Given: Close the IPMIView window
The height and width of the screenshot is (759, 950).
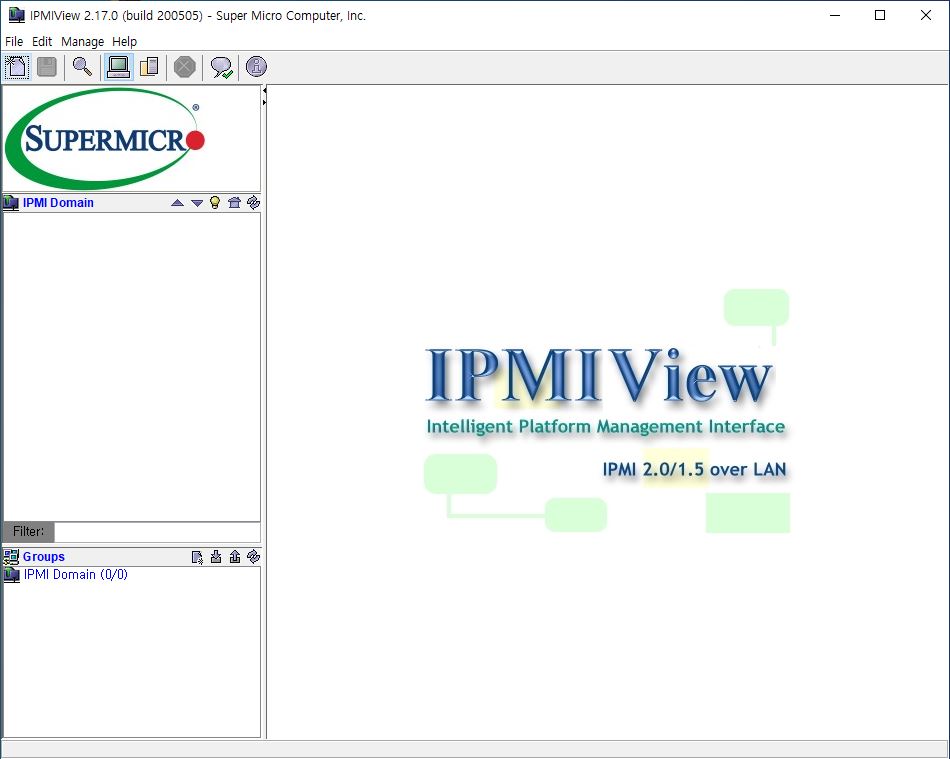Looking at the screenshot, I should 926,15.
